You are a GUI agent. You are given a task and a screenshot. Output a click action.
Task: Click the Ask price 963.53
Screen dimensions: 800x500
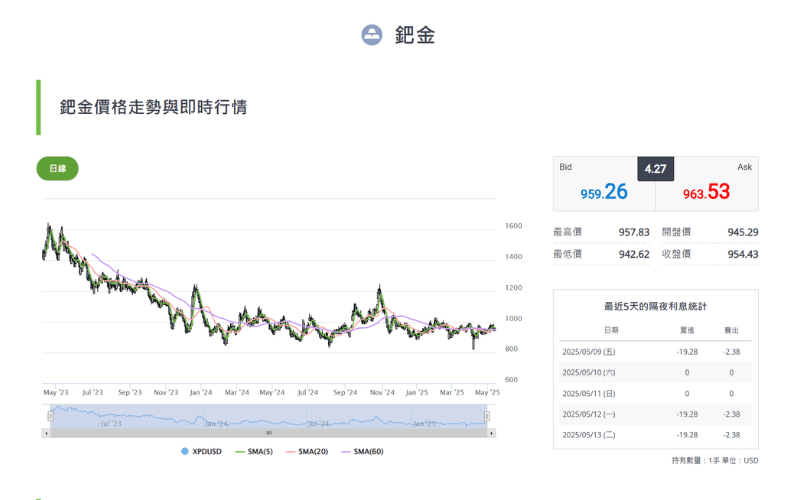707,192
